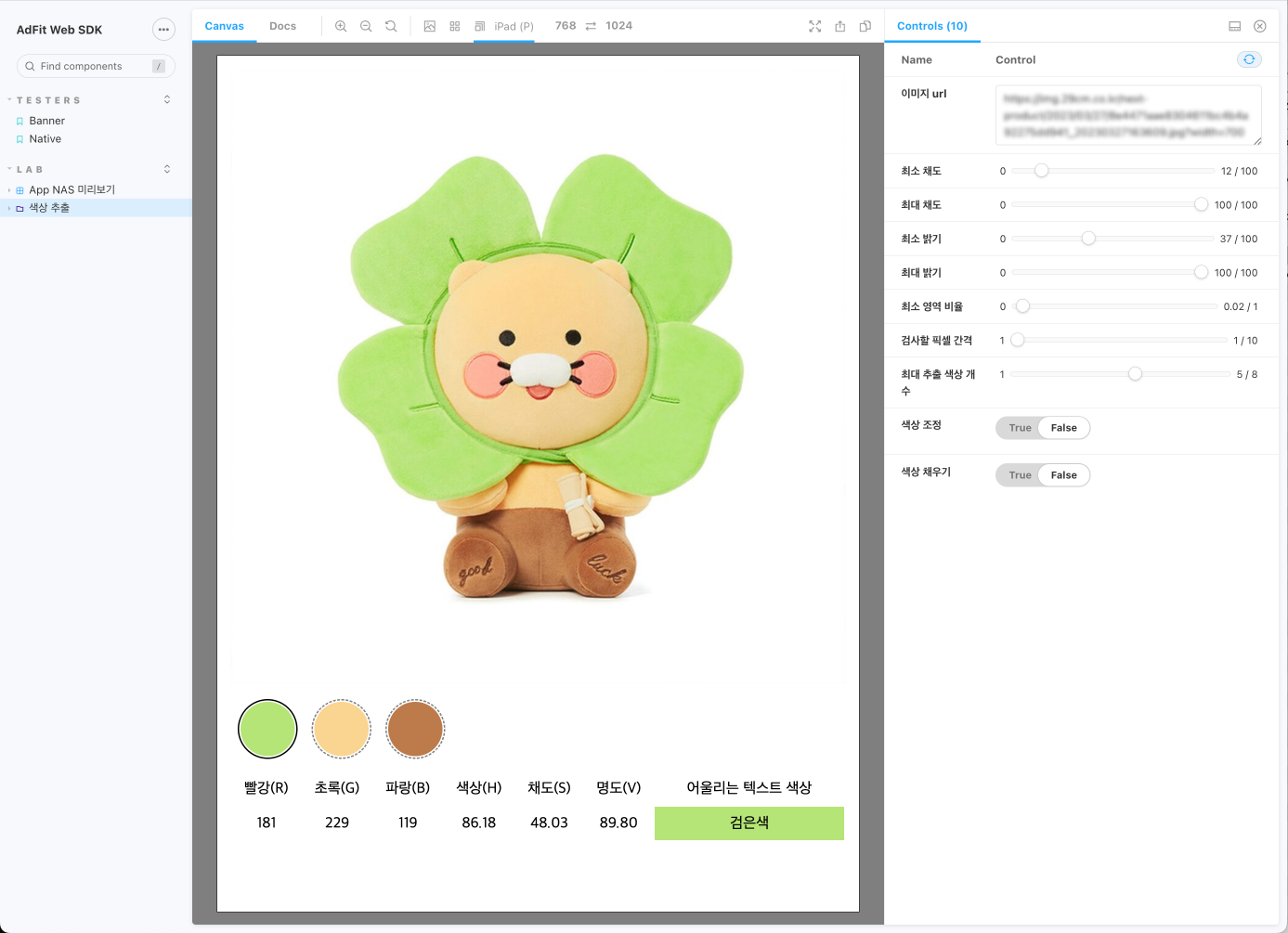
Task: Switch to the Canvas tab
Action: [225, 26]
